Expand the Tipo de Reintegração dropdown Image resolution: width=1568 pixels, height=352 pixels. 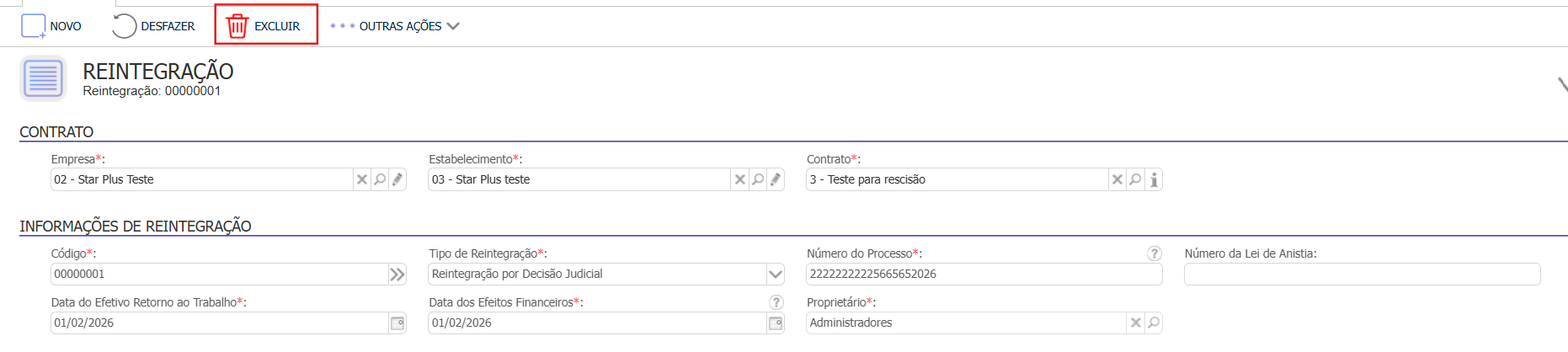tap(776, 274)
